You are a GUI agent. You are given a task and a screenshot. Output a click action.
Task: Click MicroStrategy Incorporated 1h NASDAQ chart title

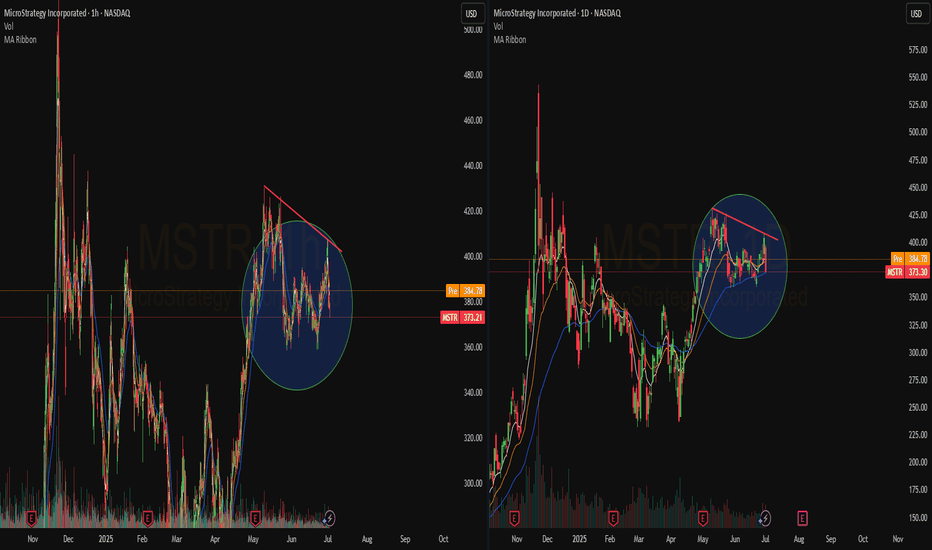coord(67,13)
